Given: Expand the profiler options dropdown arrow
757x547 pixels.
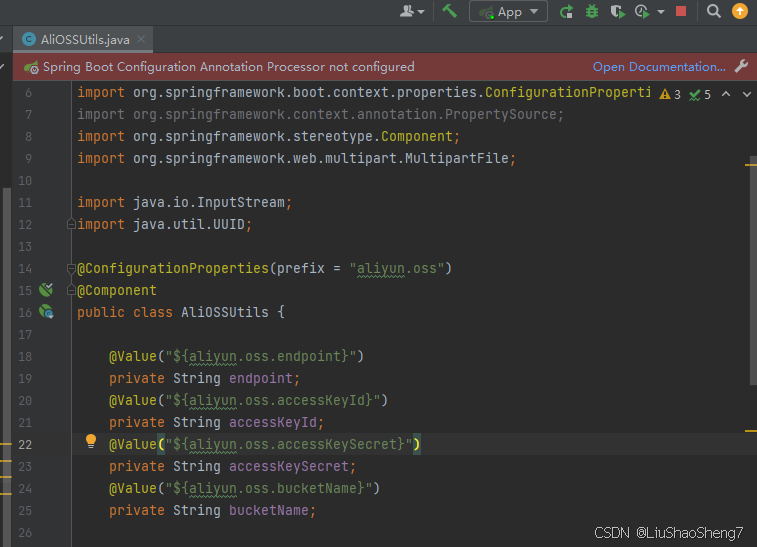Looking at the screenshot, I should click(661, 12).
